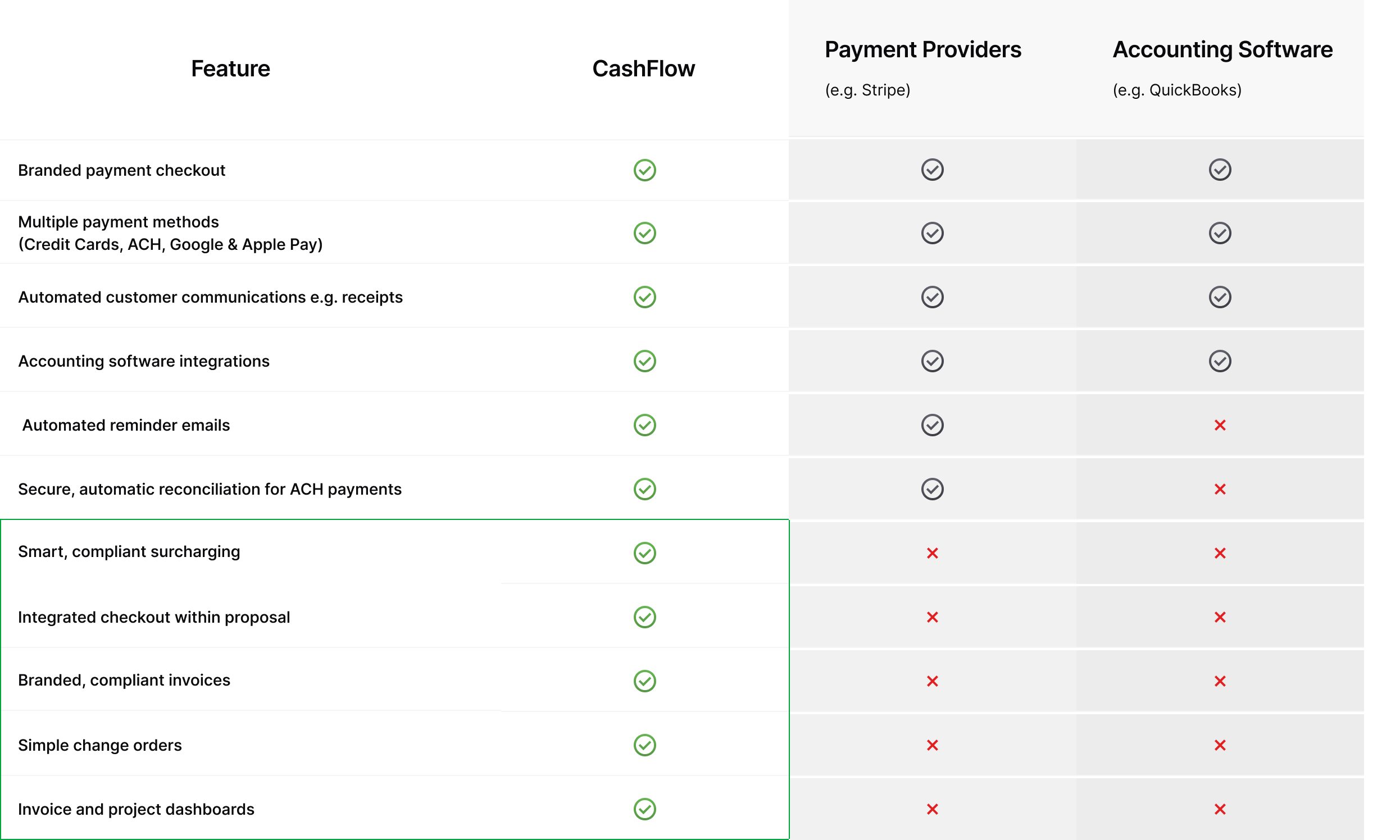Click the Accounting Software column heading

[1222, 50]
